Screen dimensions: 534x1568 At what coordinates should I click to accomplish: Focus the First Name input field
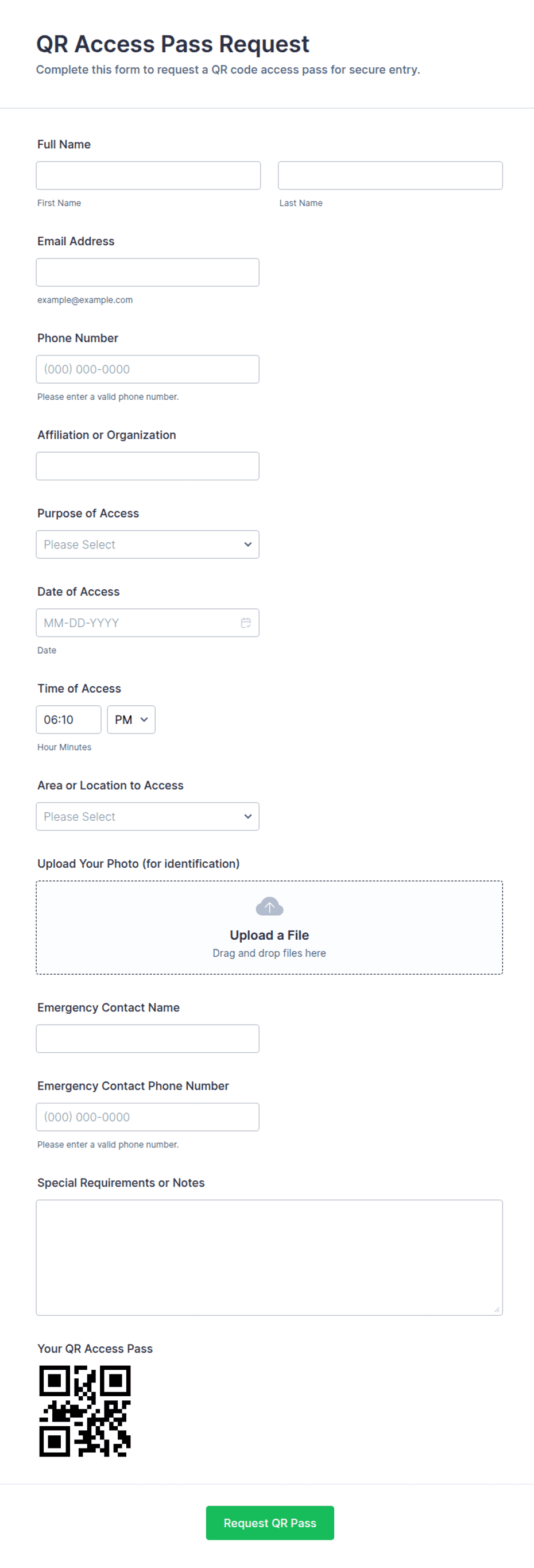[x=148, y=175]
